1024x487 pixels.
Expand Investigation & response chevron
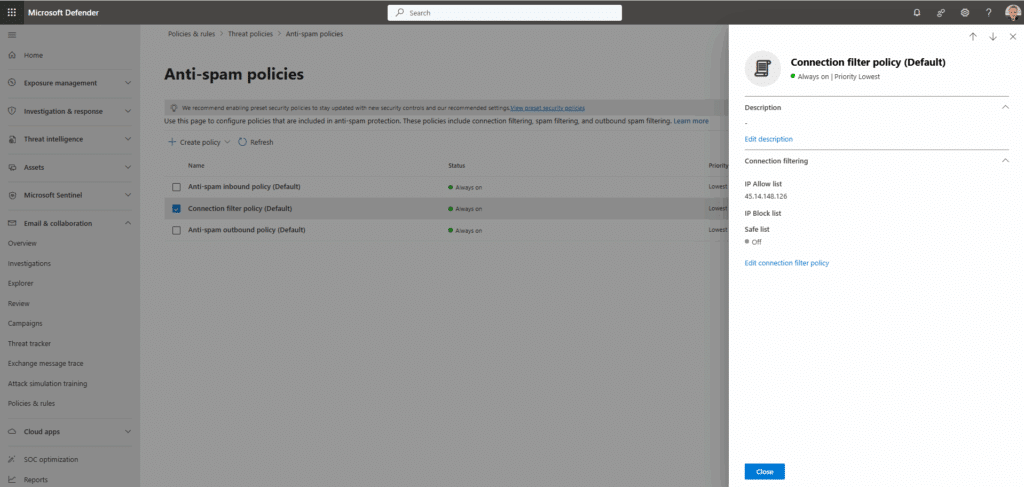point(128,111)
